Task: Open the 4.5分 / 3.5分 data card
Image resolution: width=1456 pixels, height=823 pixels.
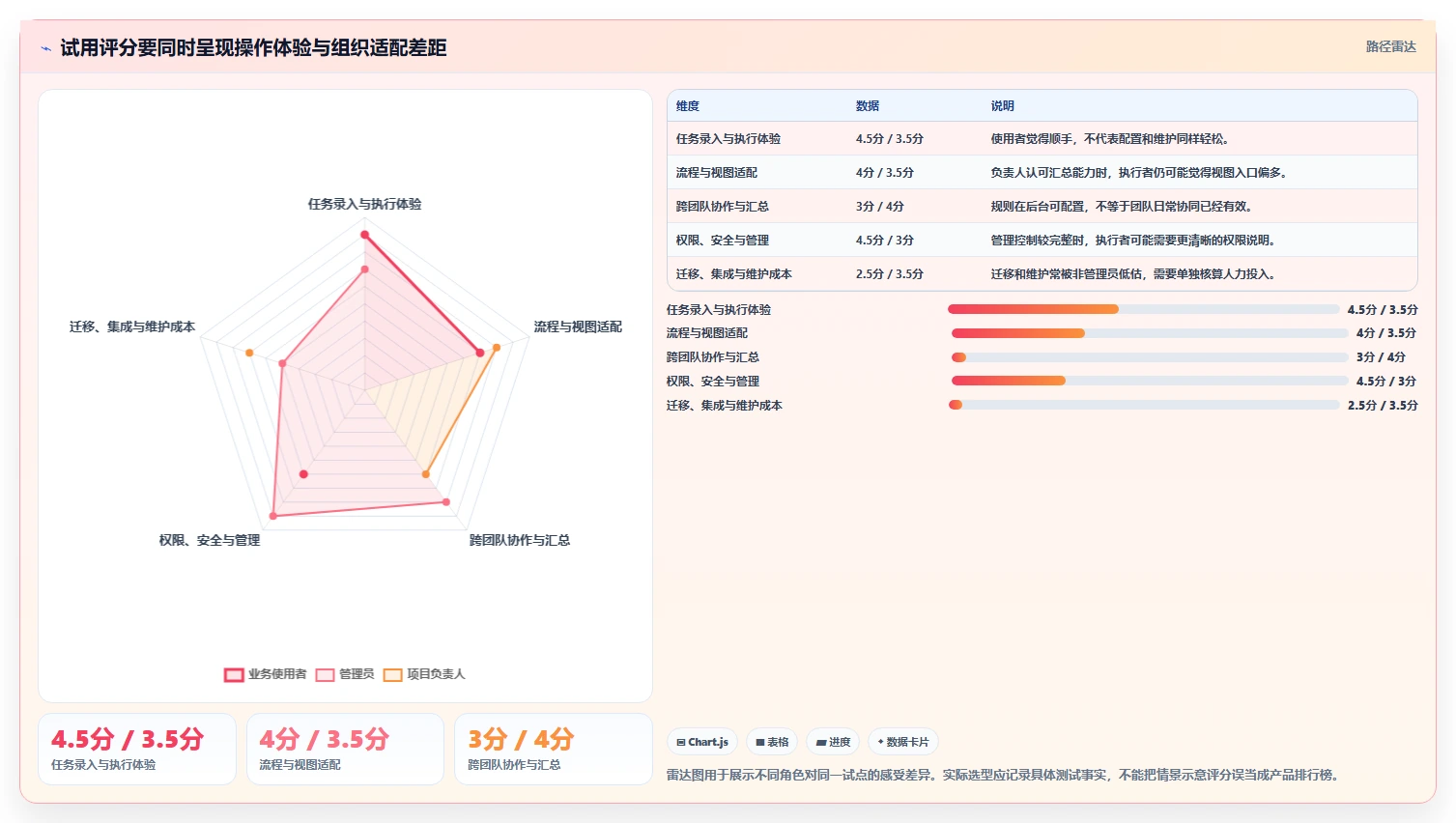Action: (137, 749)
